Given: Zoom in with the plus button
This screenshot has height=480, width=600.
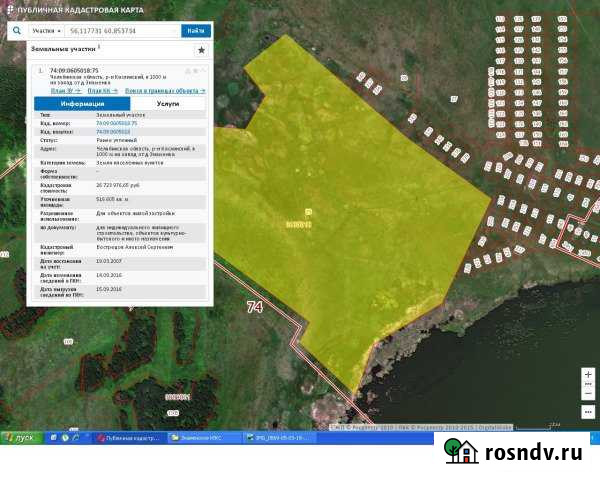Looking at the screenshot, I should (588, 373).
